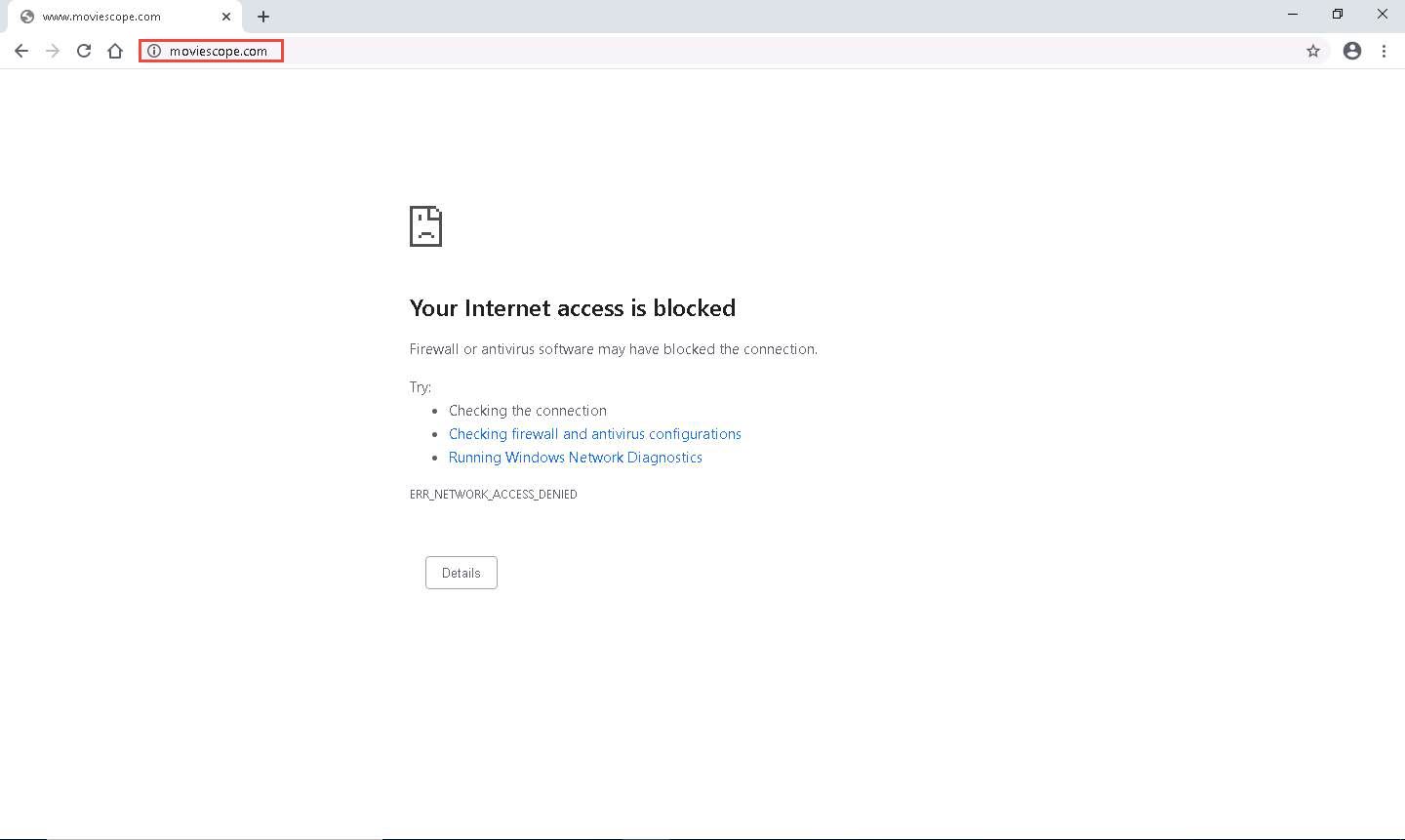
Task: Click the forward navigation arrow
Action: click(53, 51)
